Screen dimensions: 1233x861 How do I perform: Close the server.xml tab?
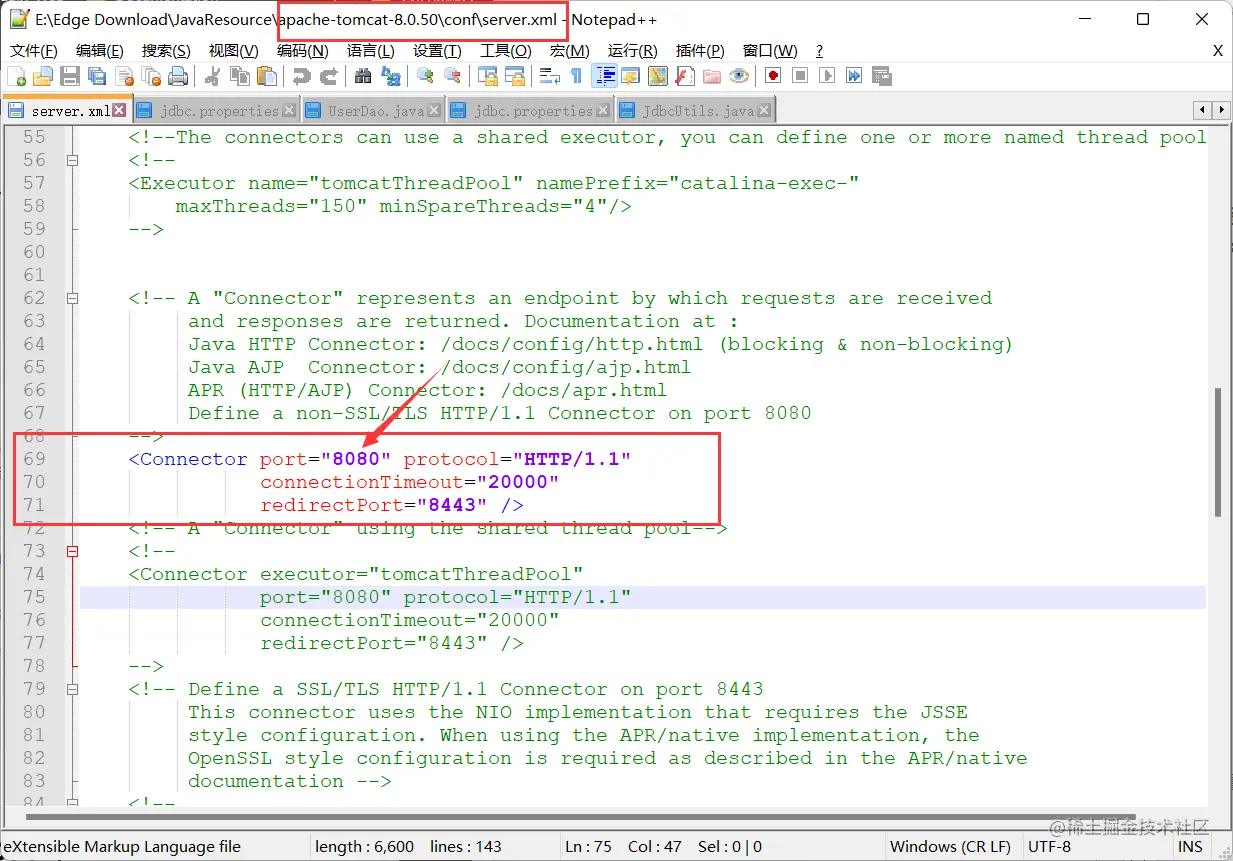[119, 111]
